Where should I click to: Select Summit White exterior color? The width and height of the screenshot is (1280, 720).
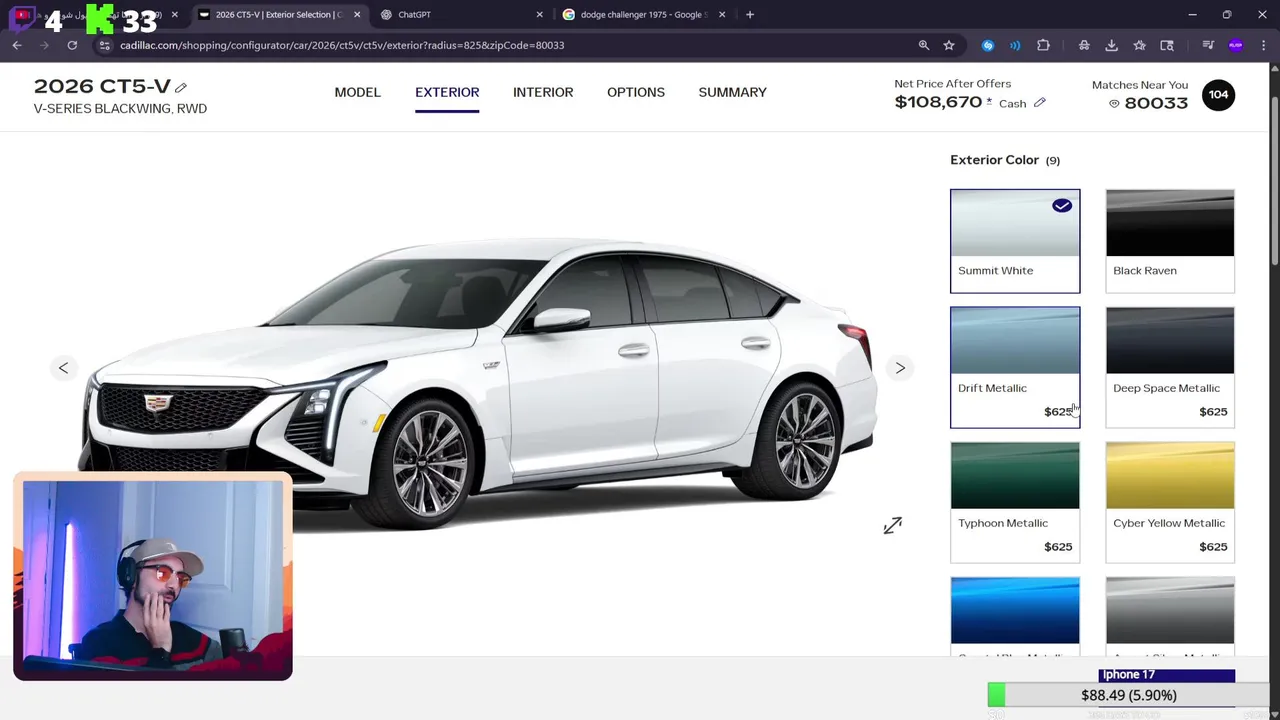pyautogui.click(x=1015, y=241)
